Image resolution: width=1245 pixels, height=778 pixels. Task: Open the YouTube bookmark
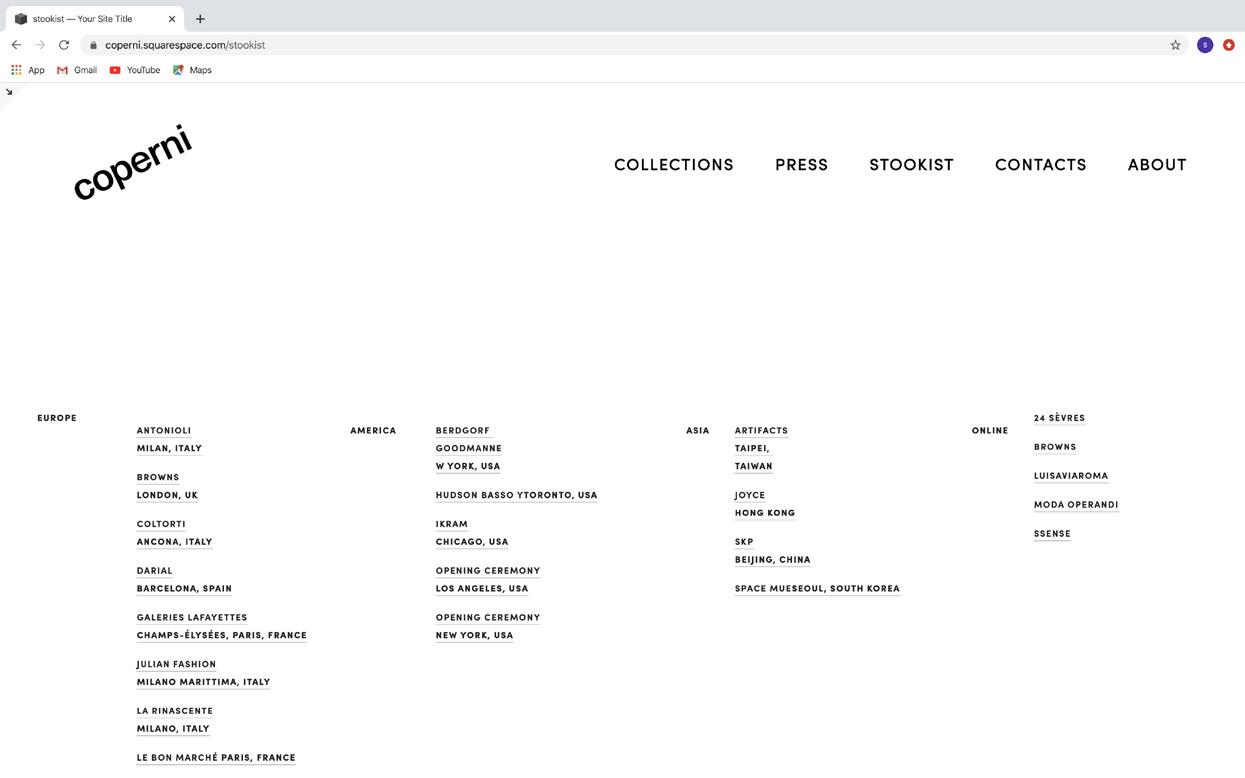135,70
